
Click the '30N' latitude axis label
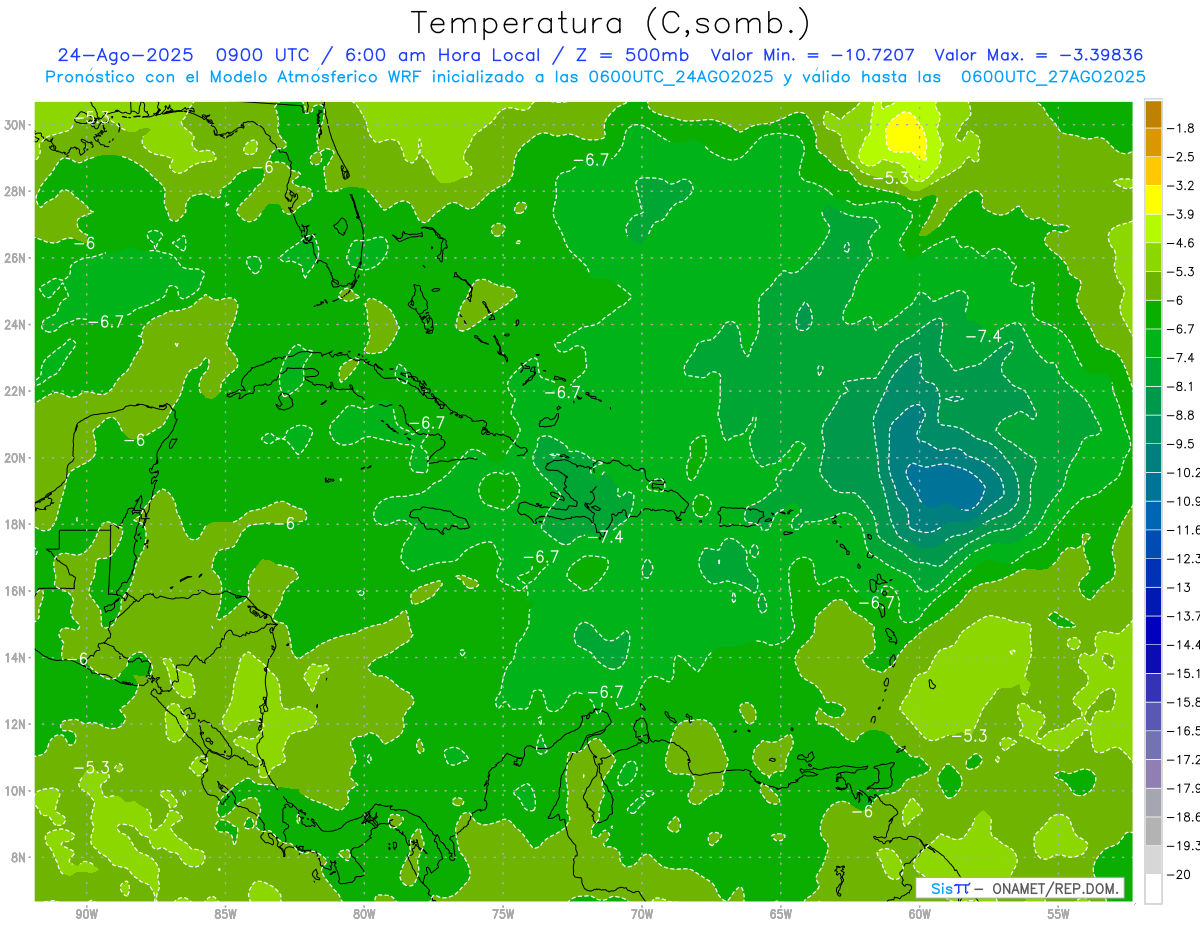[16, 125]
